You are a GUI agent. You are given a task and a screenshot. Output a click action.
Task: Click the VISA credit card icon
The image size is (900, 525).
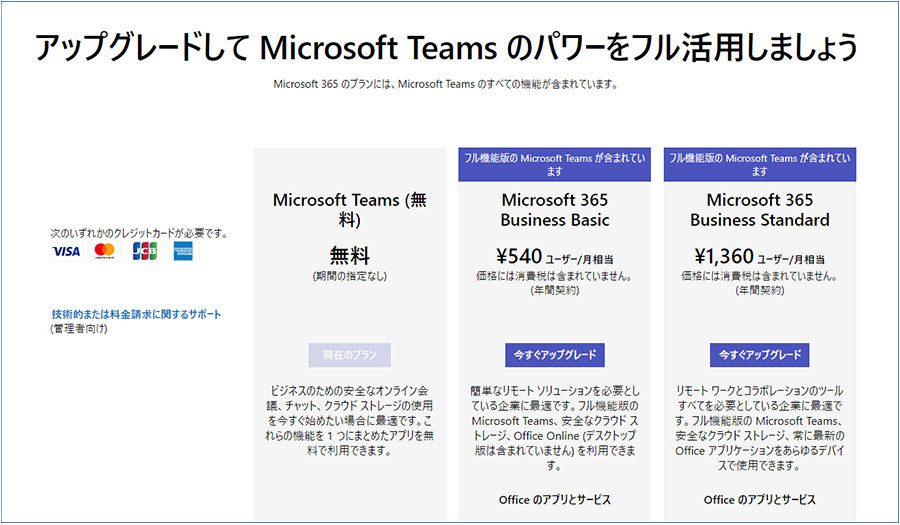coord(66,251)
